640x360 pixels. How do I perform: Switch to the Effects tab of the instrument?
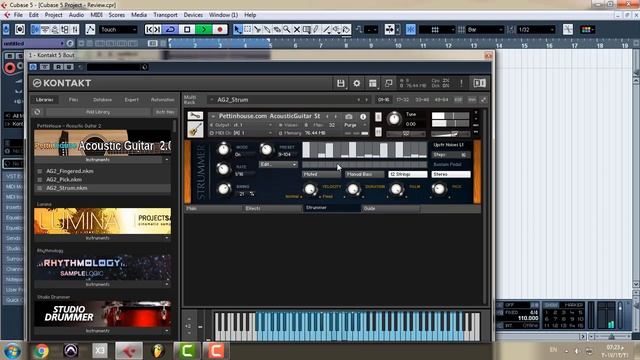[x=272, y=209]
